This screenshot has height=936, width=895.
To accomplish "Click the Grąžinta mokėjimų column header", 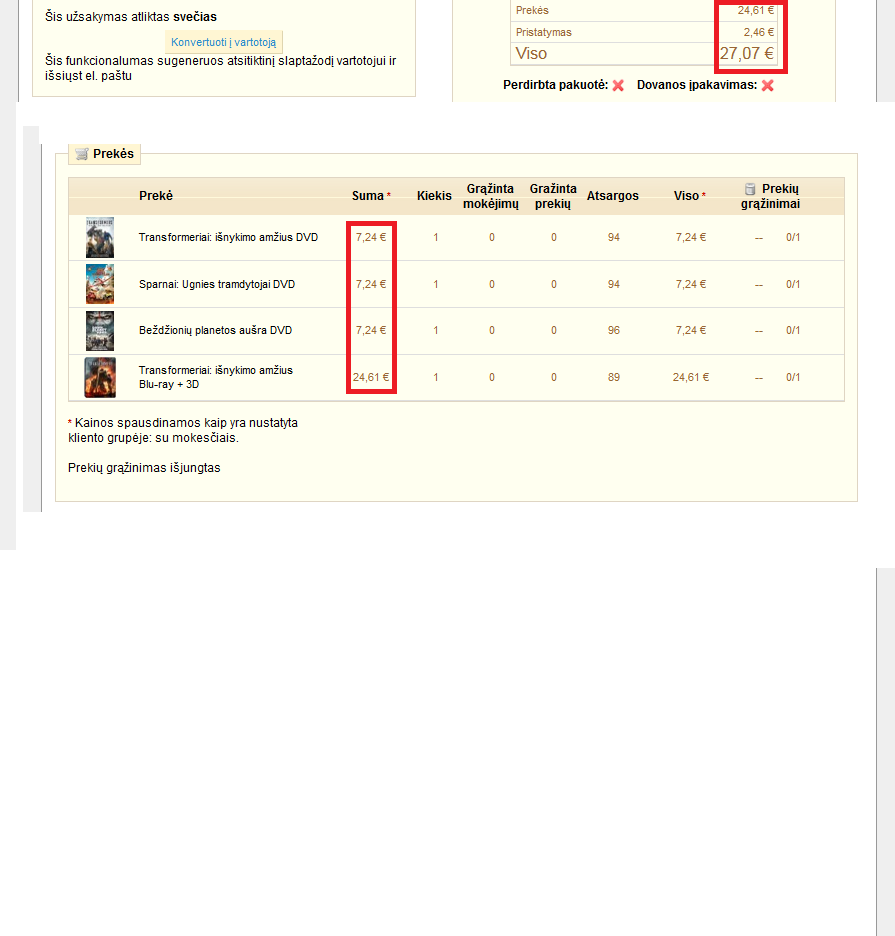I will click(x=491, y=196).
